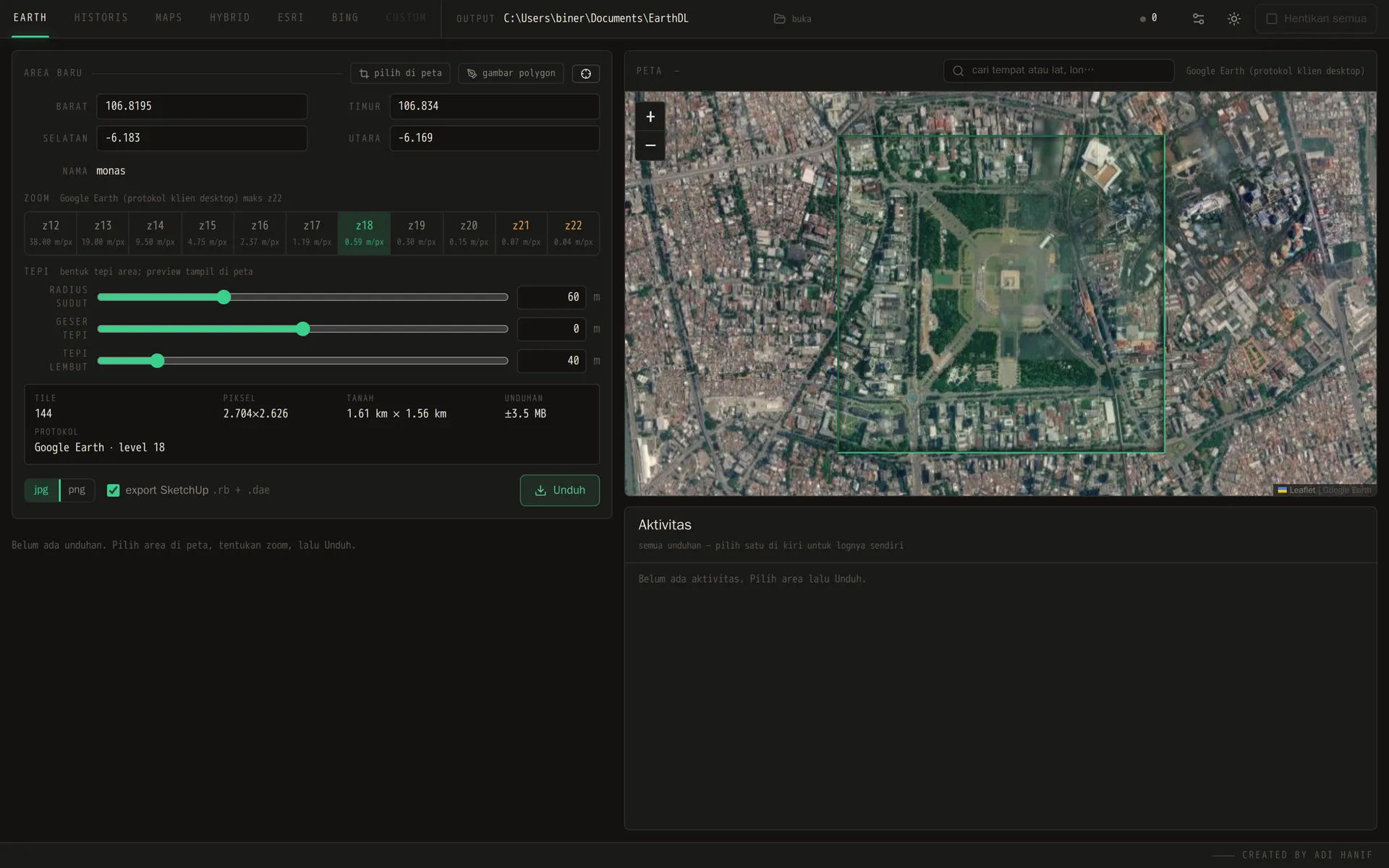Open the HYBRID tab

230,18
